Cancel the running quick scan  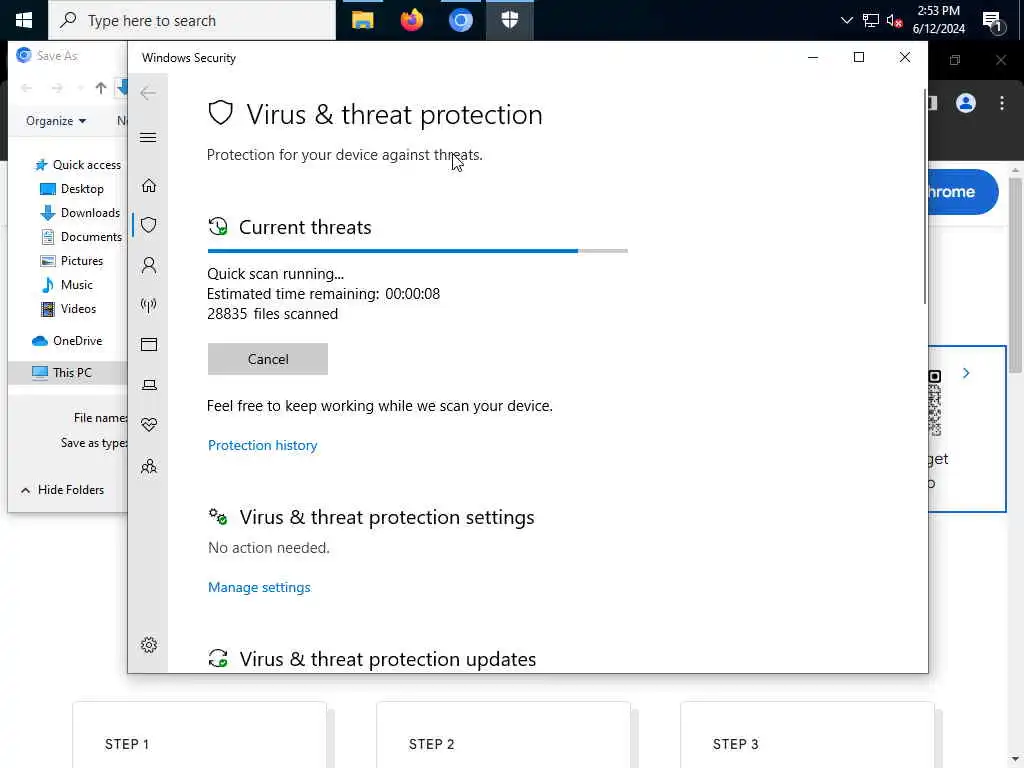[x=268, y=359]
